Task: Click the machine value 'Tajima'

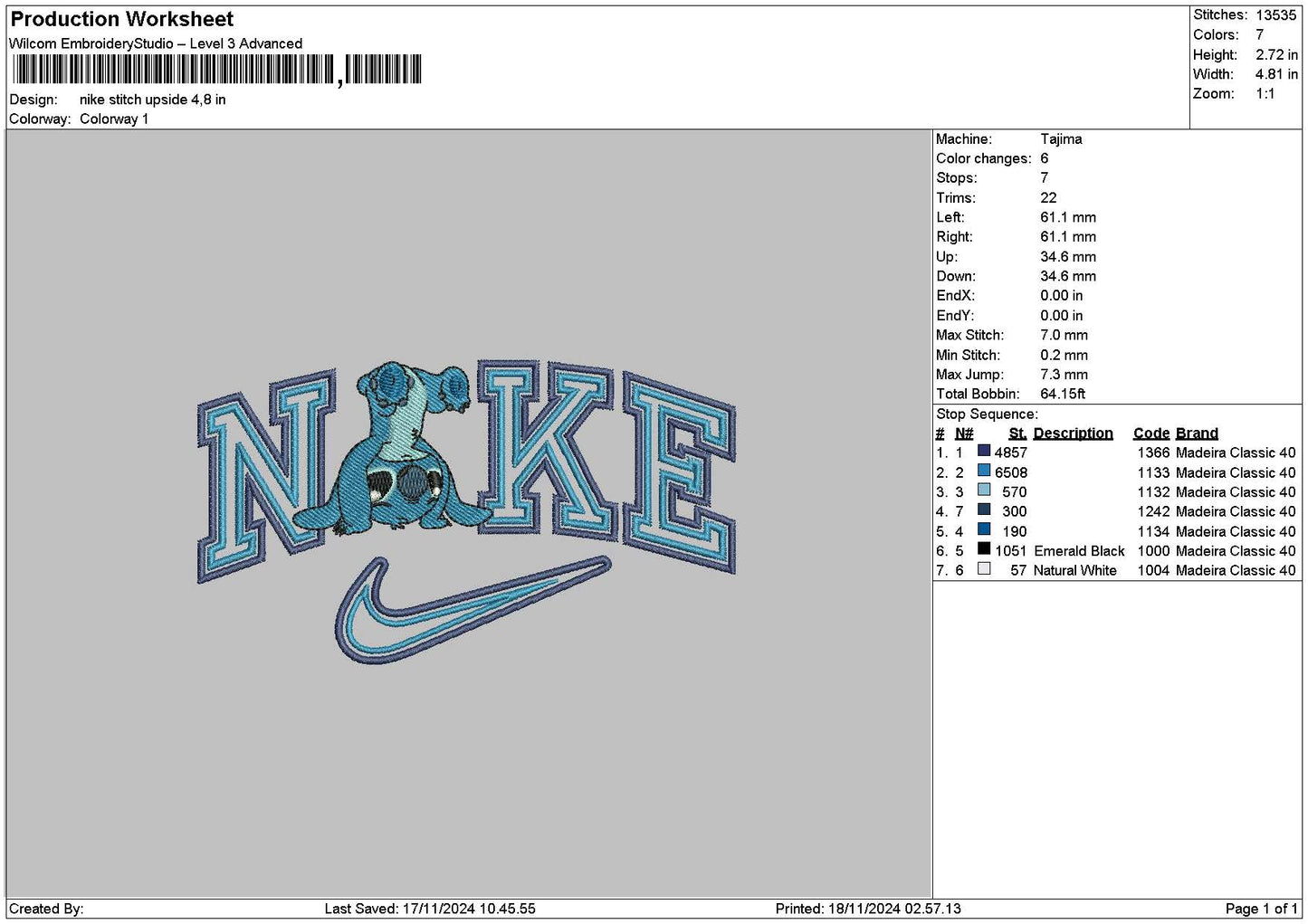Action: pyautogui.click(x=1061, y=139)
